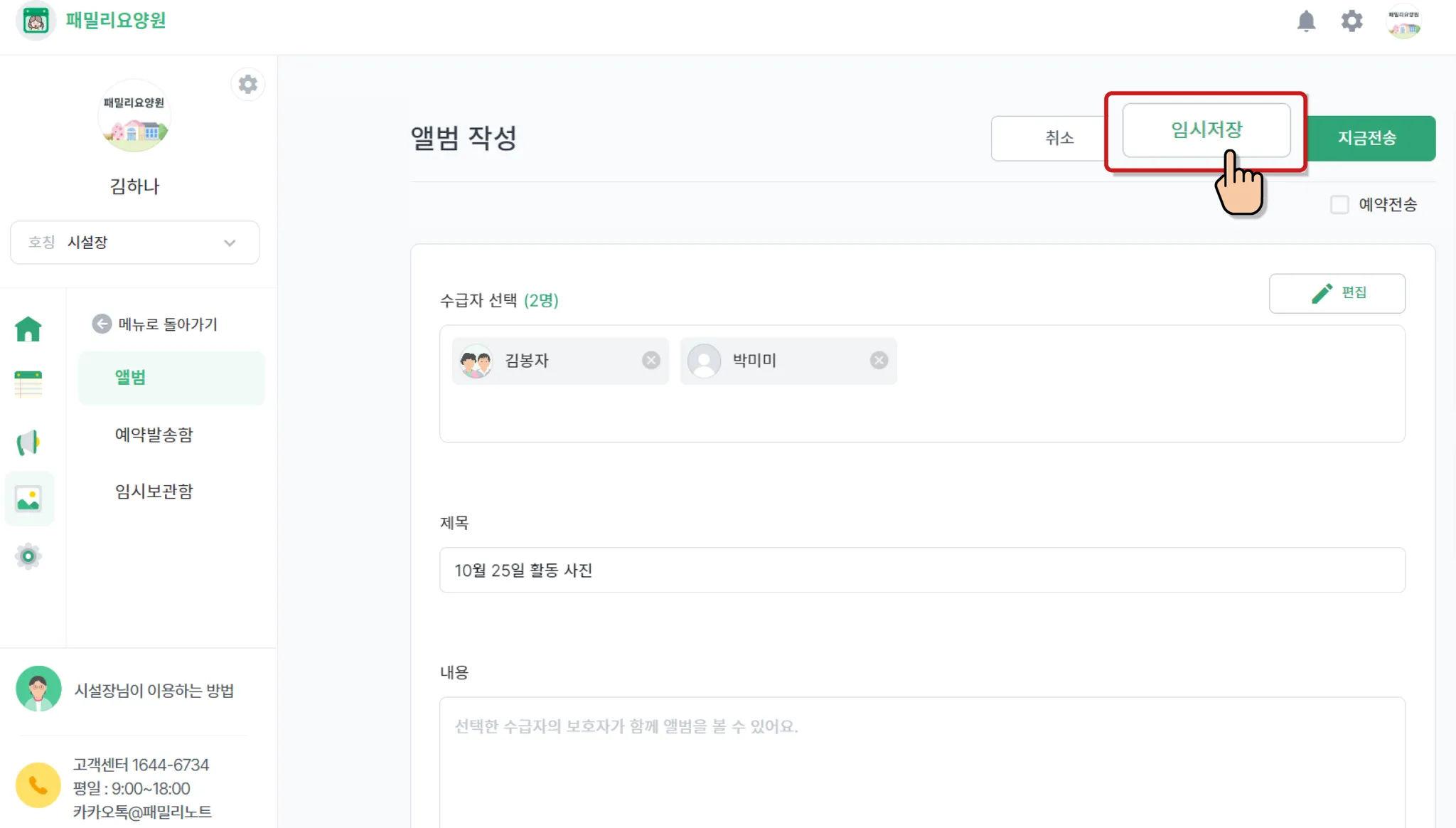1456x828 pixels.
Task: Remove recipient 박미미 with the X icon
Action: coord(879,361)
